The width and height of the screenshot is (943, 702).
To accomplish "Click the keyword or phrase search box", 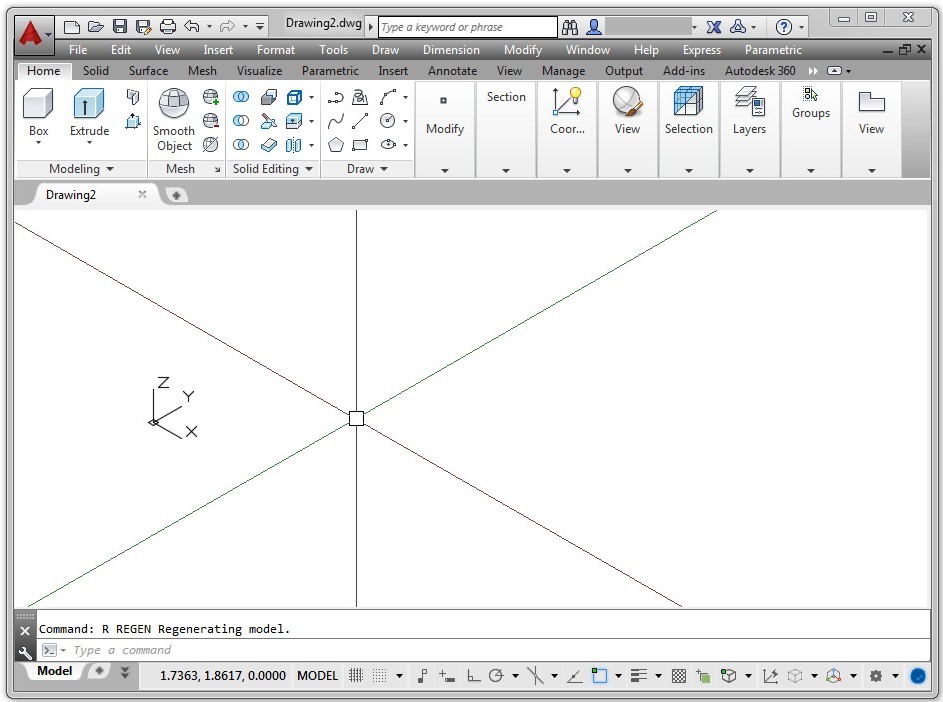I will [x=468, y=27].
